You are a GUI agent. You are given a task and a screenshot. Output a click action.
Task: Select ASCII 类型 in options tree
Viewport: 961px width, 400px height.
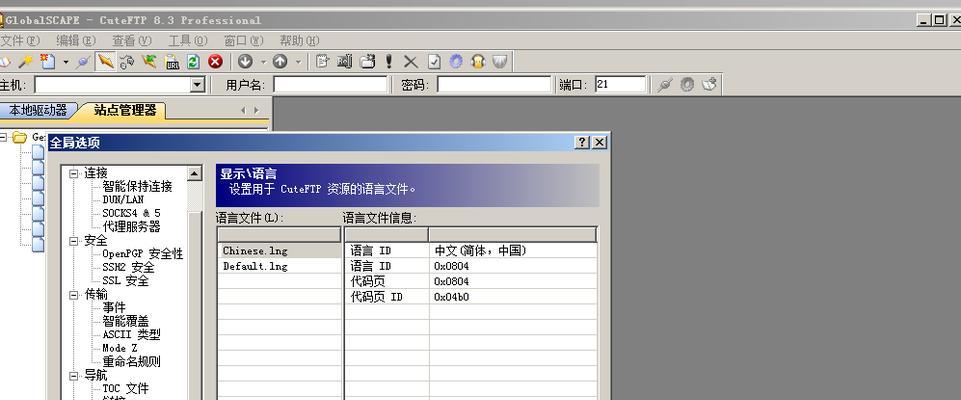coord(131,334)
